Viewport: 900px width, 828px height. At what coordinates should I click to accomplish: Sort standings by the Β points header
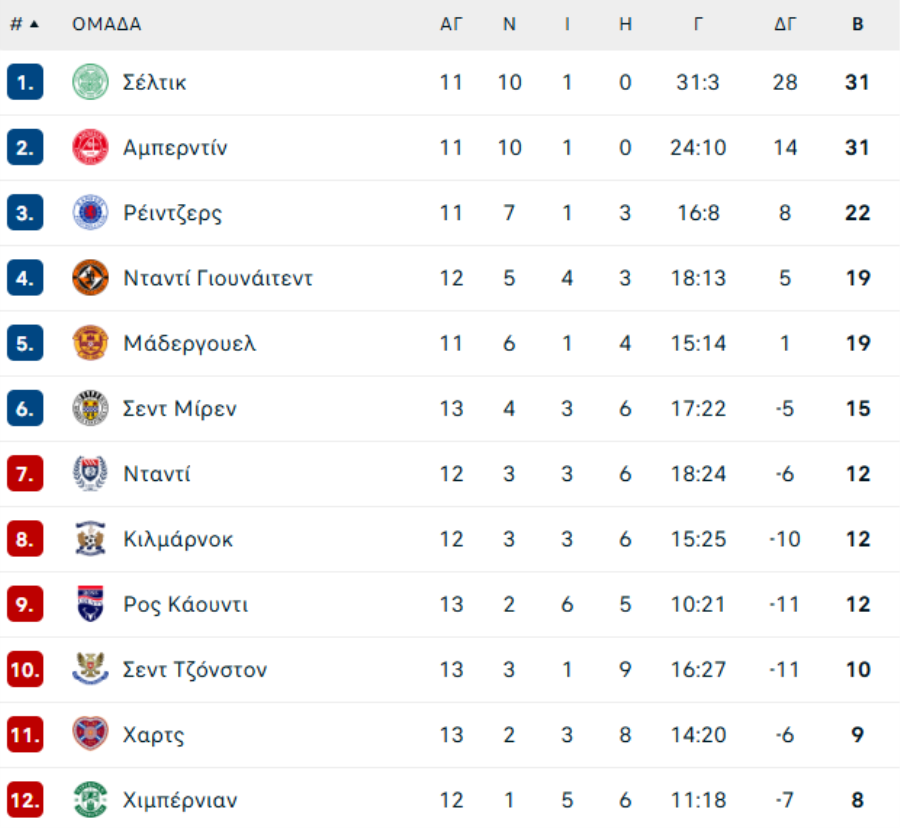pyautogui.click(x=858, y=24)
